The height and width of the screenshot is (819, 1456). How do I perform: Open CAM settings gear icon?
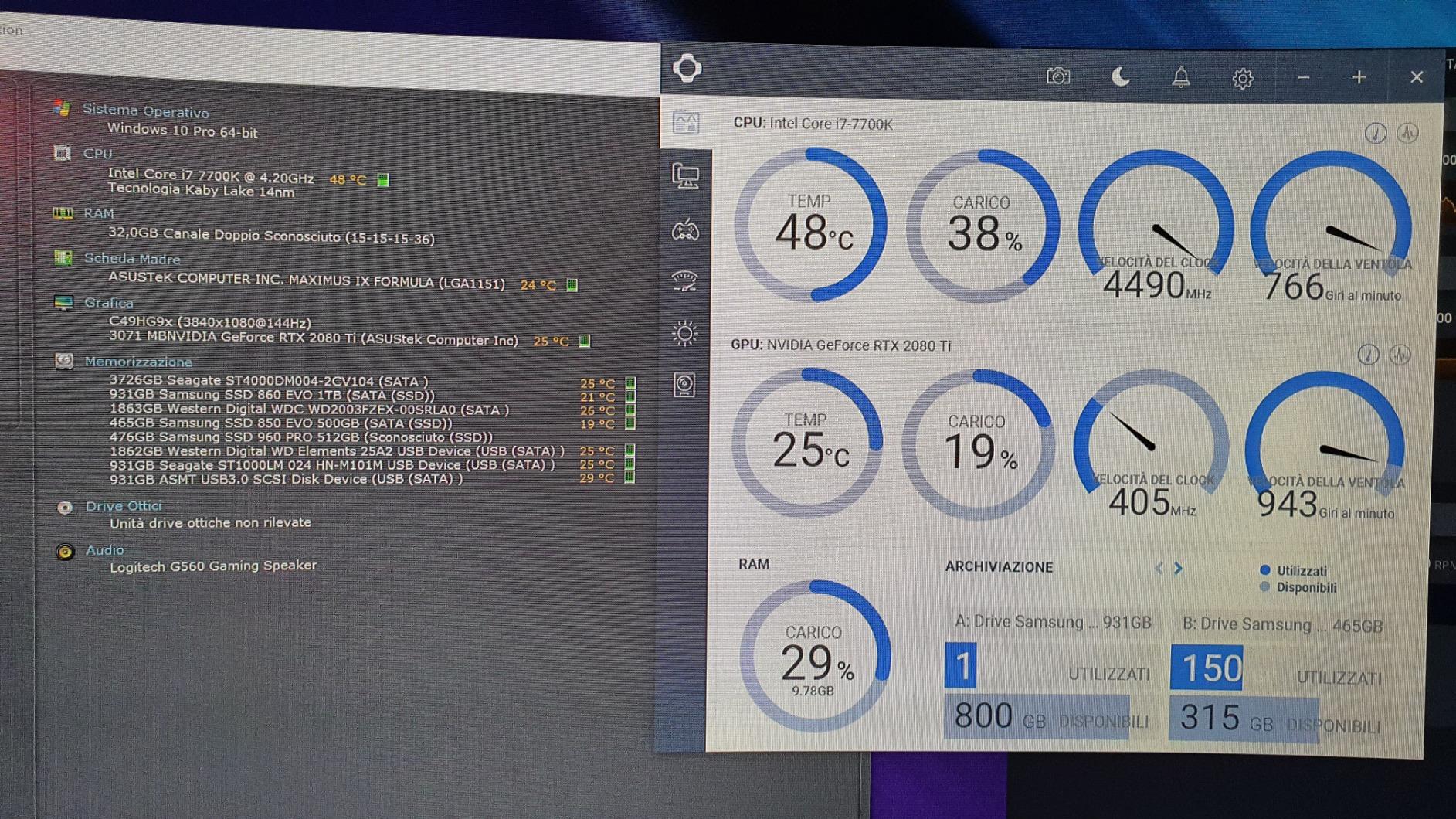point(1242,78)
